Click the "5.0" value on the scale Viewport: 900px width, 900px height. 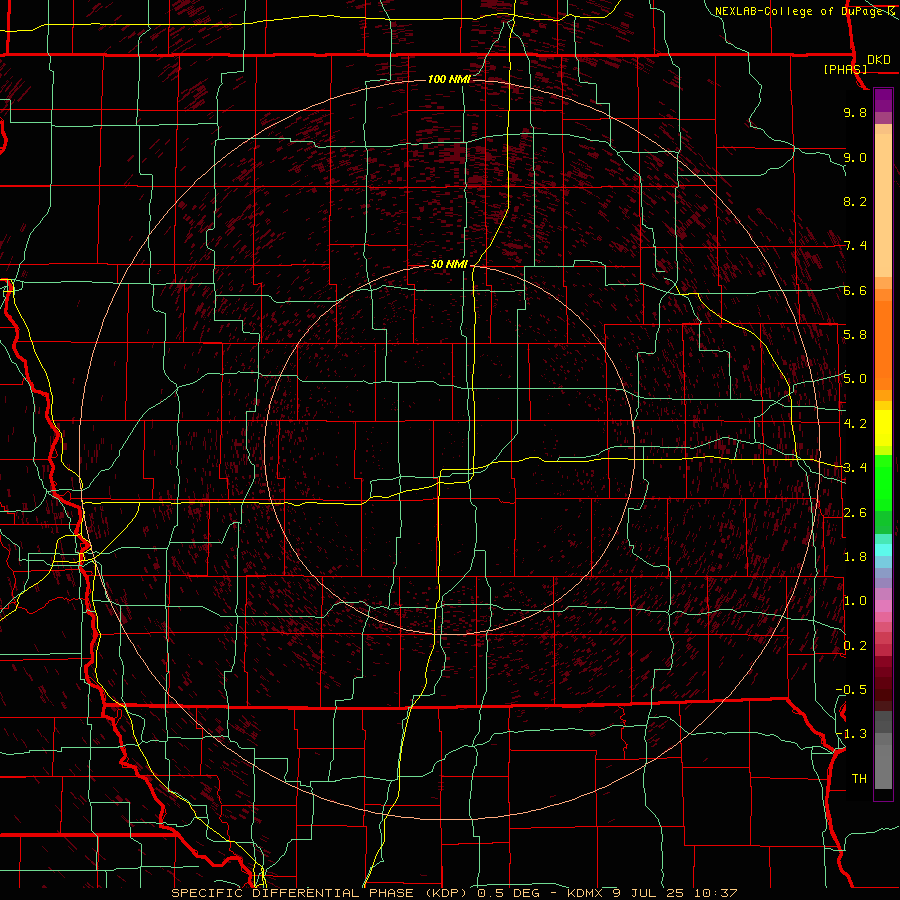click(x=855, y=379)
